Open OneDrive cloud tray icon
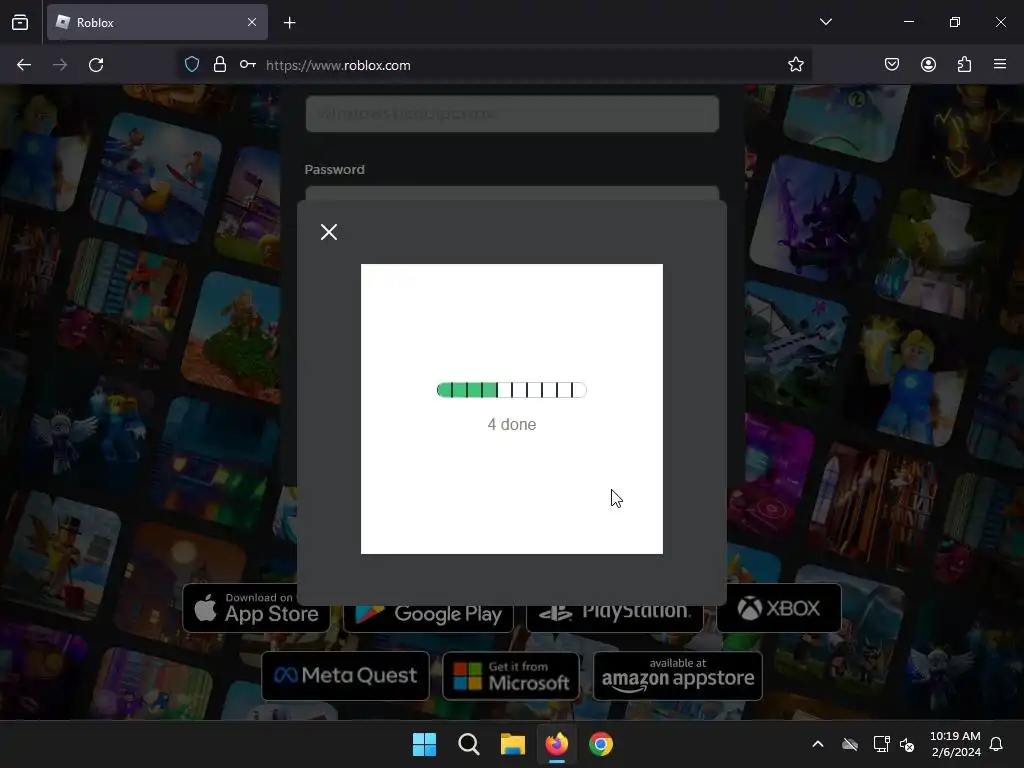1024x768 pixels. [x=850, y=744]
